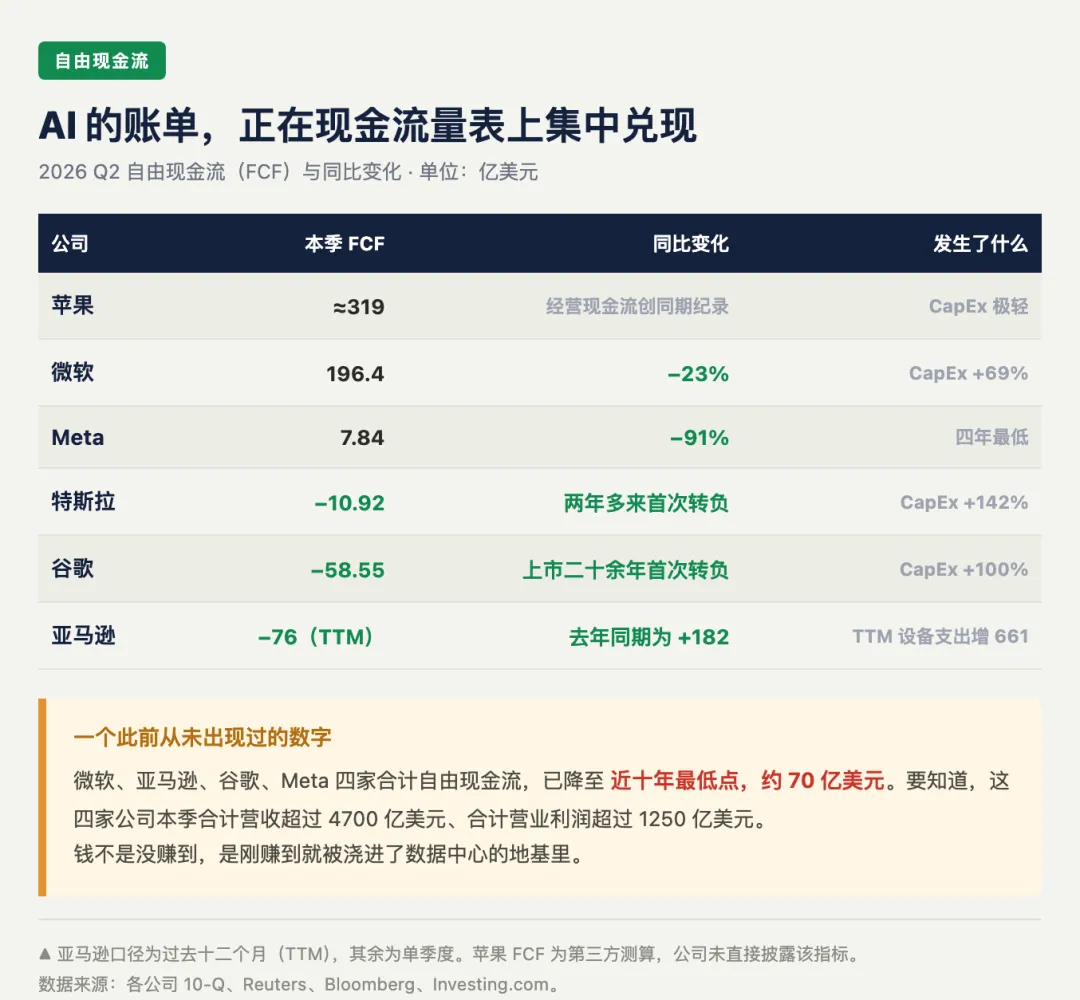Click the line mentioning 4700 亿美元 revenue
Image resolution: width=1080 pixels, height=1000 pixels.
(x=419, y=818)
